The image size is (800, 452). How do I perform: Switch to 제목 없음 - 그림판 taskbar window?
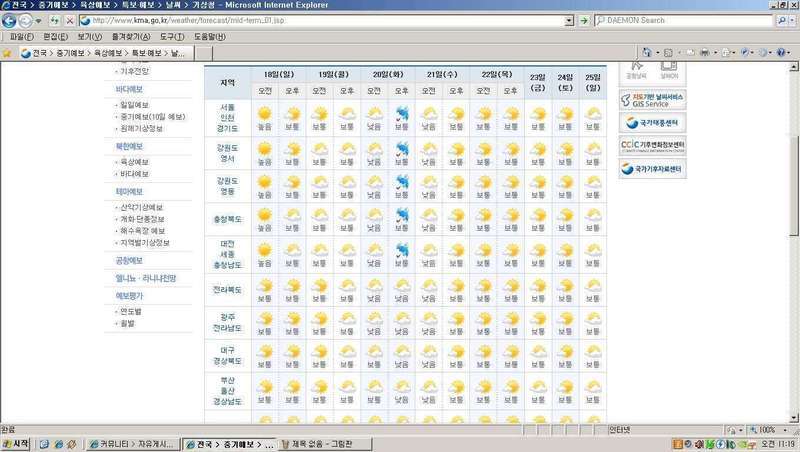pos(324,444)
